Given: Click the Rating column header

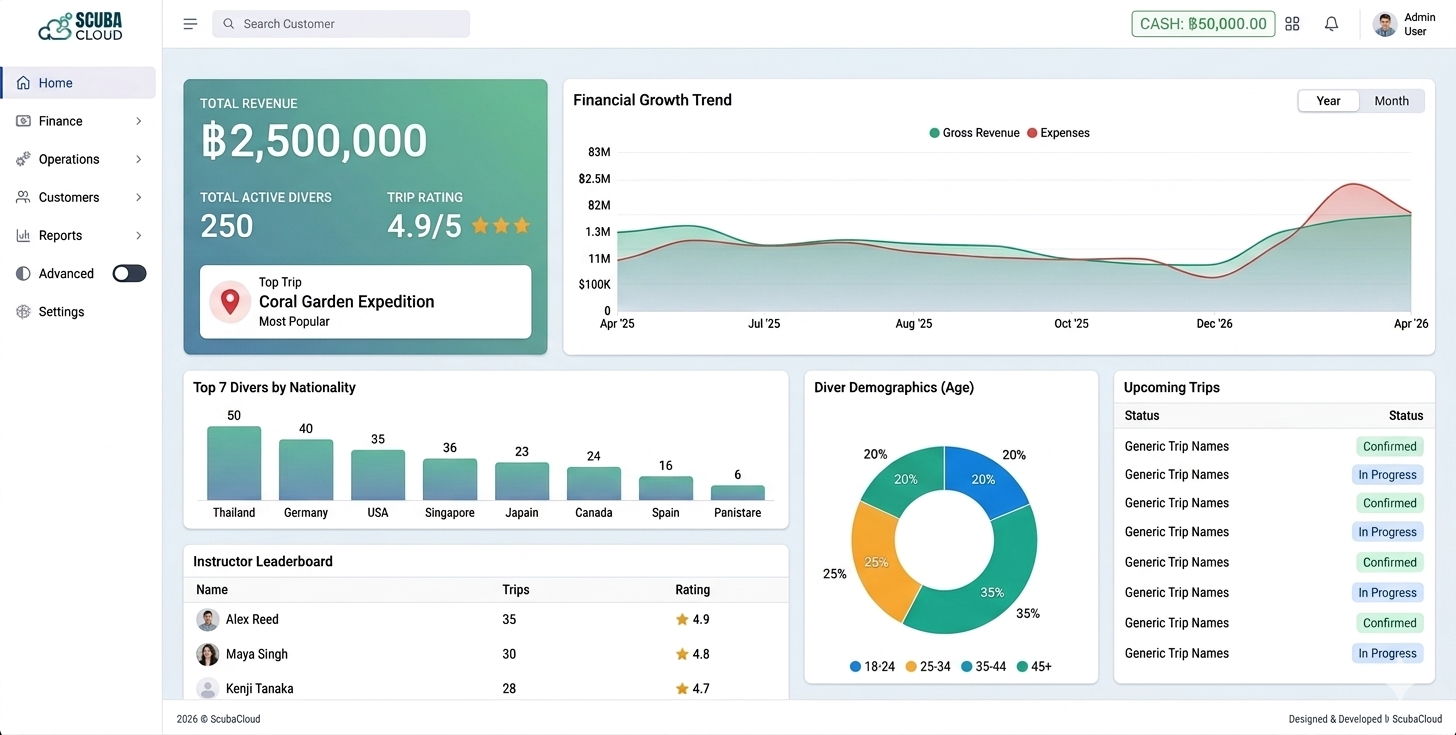Looking at the screenshot, I should (x=693, y=590).
